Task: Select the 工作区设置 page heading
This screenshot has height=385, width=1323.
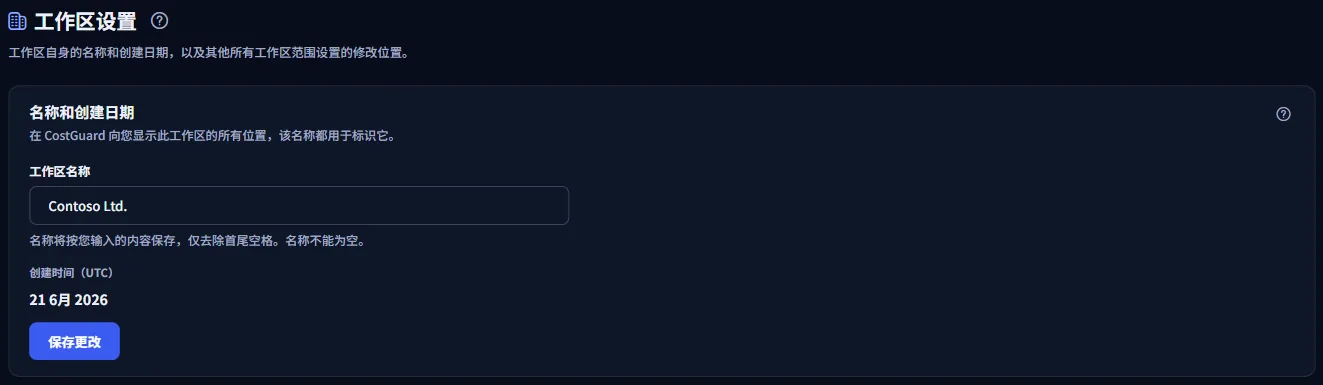Action: point(85,21)
